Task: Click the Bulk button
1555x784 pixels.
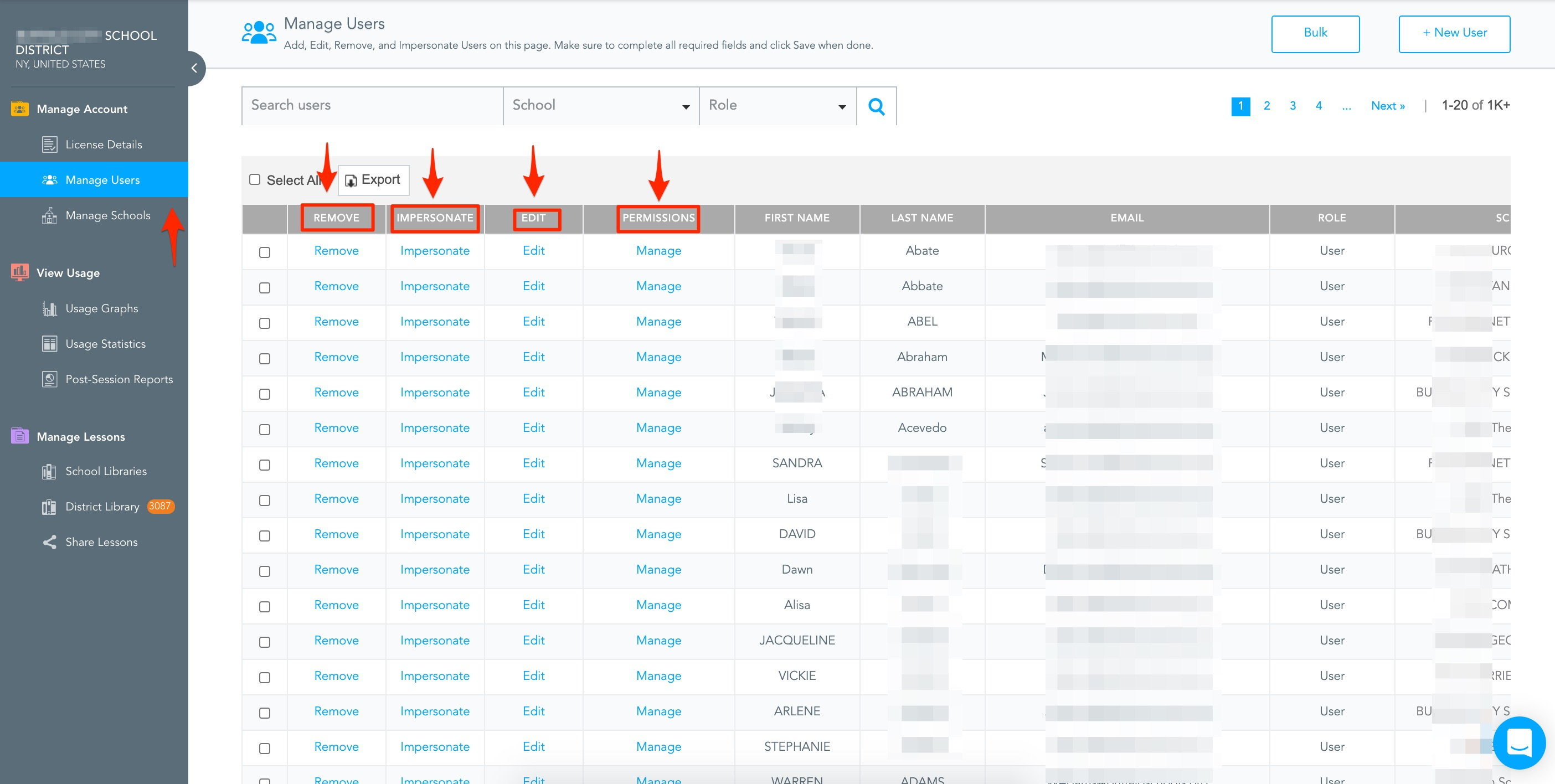Action: 1315,34
